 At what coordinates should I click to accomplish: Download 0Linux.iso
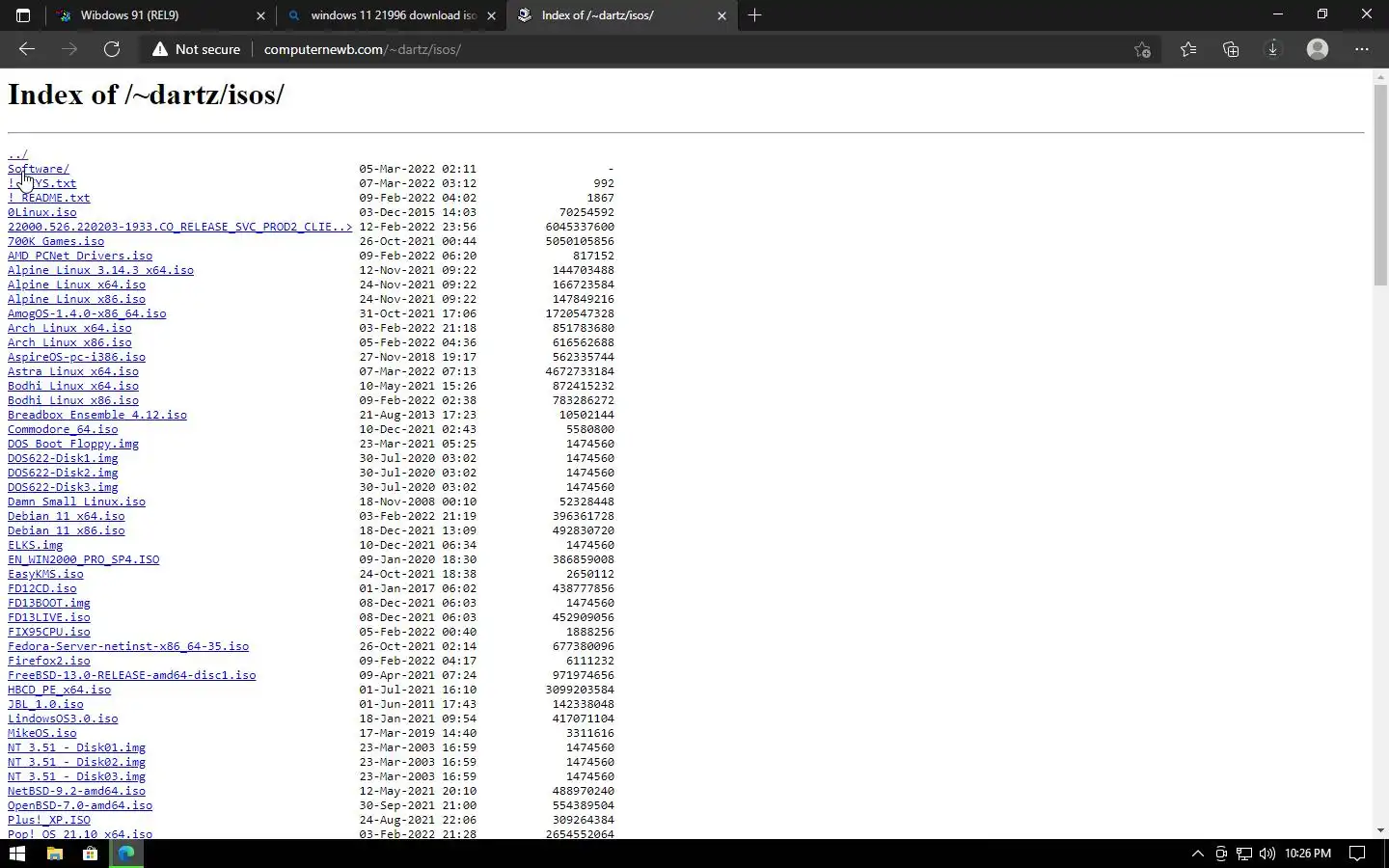(42, 212)
